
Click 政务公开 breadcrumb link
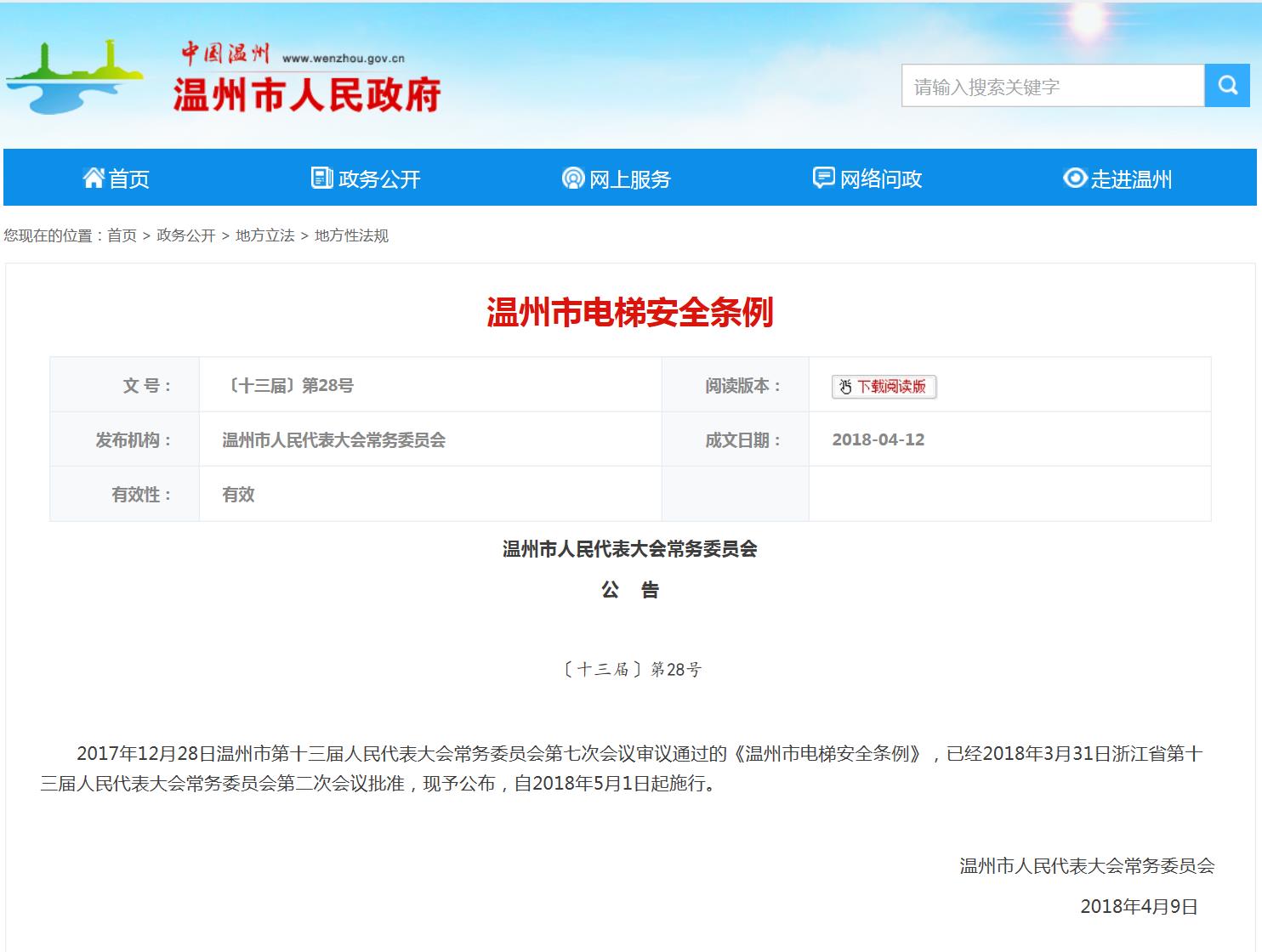(x=186, y=235)
